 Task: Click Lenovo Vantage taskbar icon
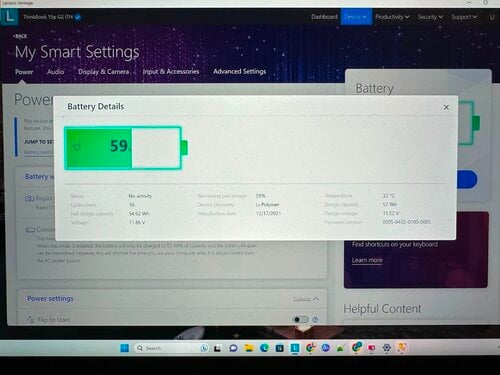pos(295,348)
